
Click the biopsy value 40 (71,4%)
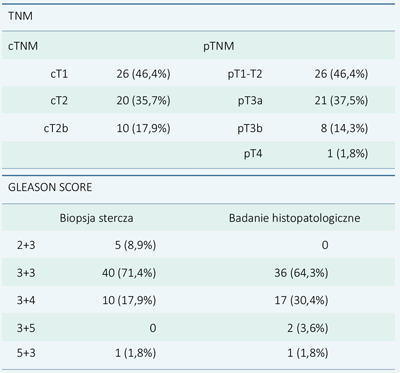pyautogui.click(x=129, y=273)
